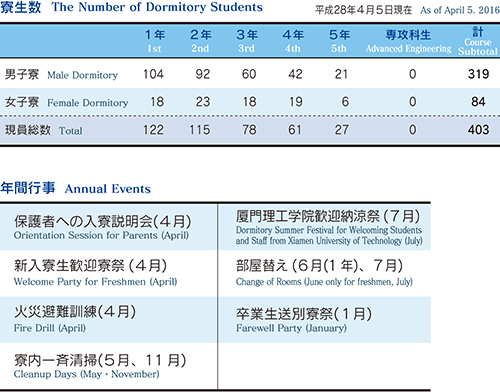Select the Farewell Party (January) entry
500x392 pixels.
(x=304, y=320)
